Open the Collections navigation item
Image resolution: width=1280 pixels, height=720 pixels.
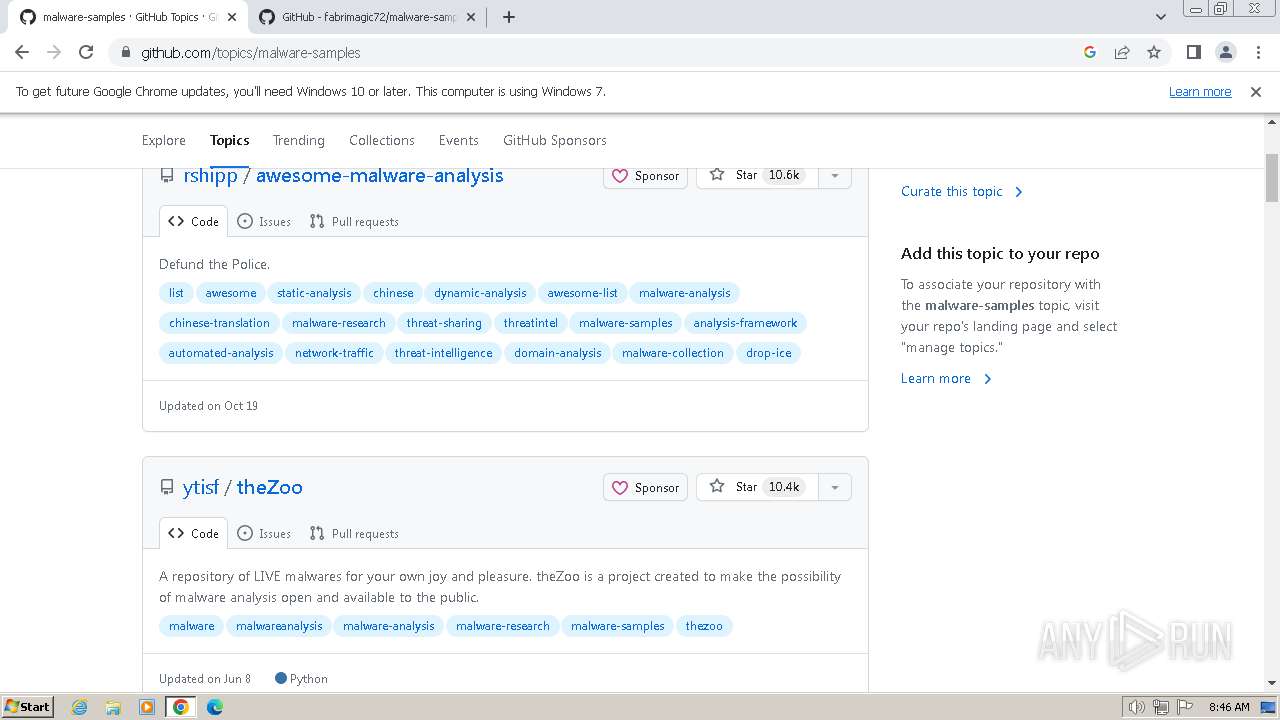point(382,140)
